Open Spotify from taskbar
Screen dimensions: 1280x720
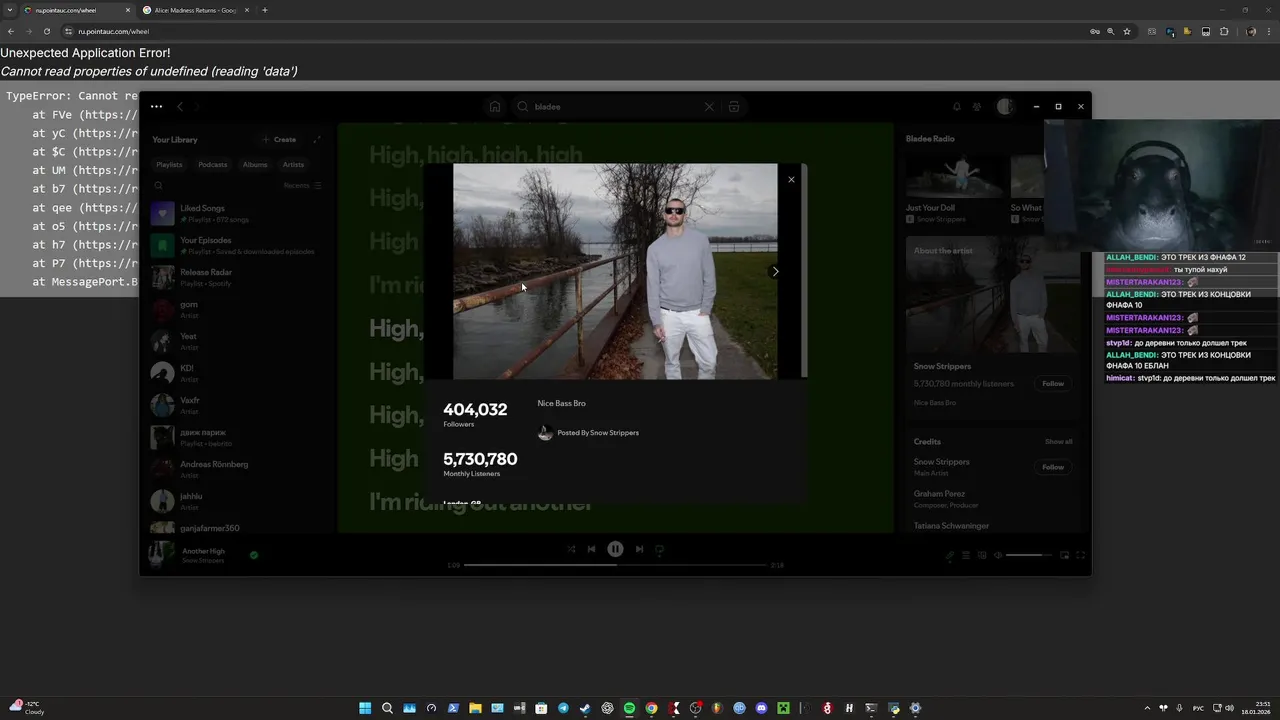pyautogui.click(x=629, y=708)
